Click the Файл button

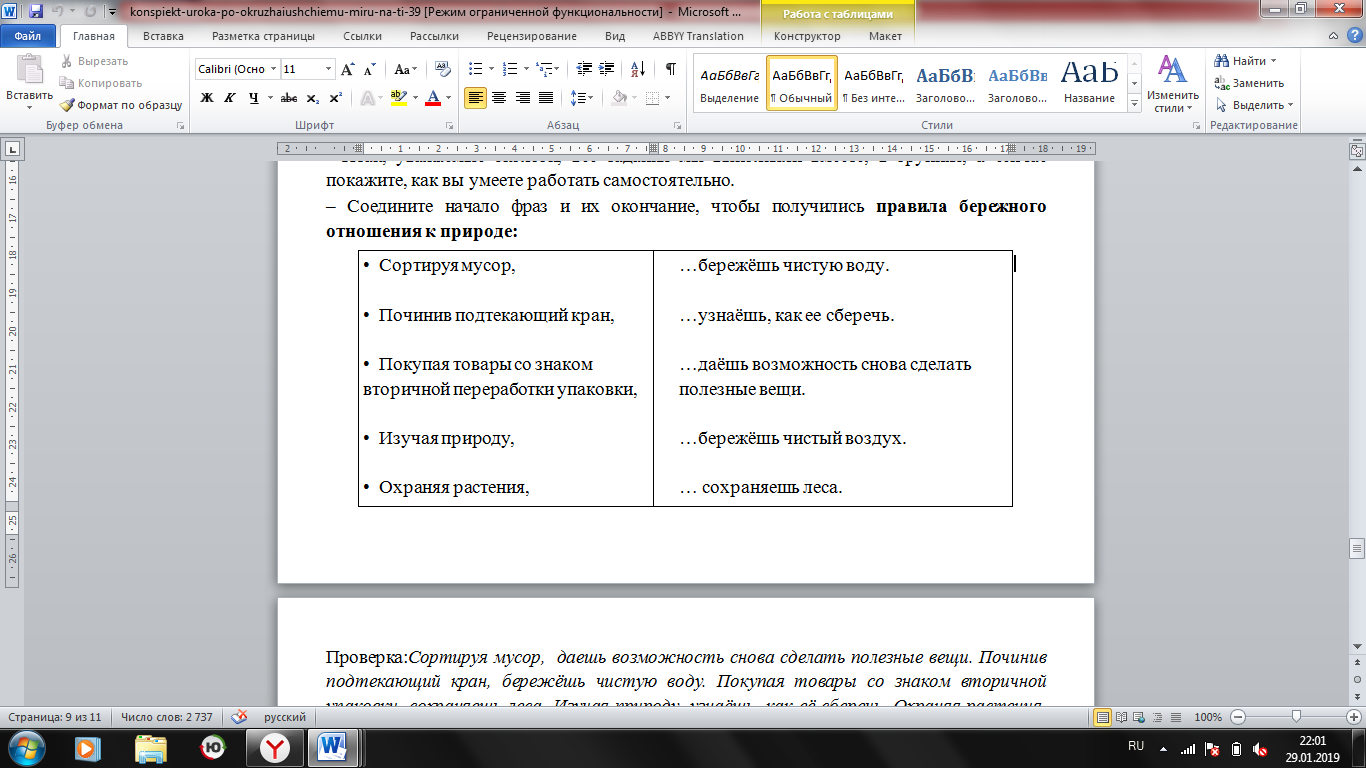28,36
